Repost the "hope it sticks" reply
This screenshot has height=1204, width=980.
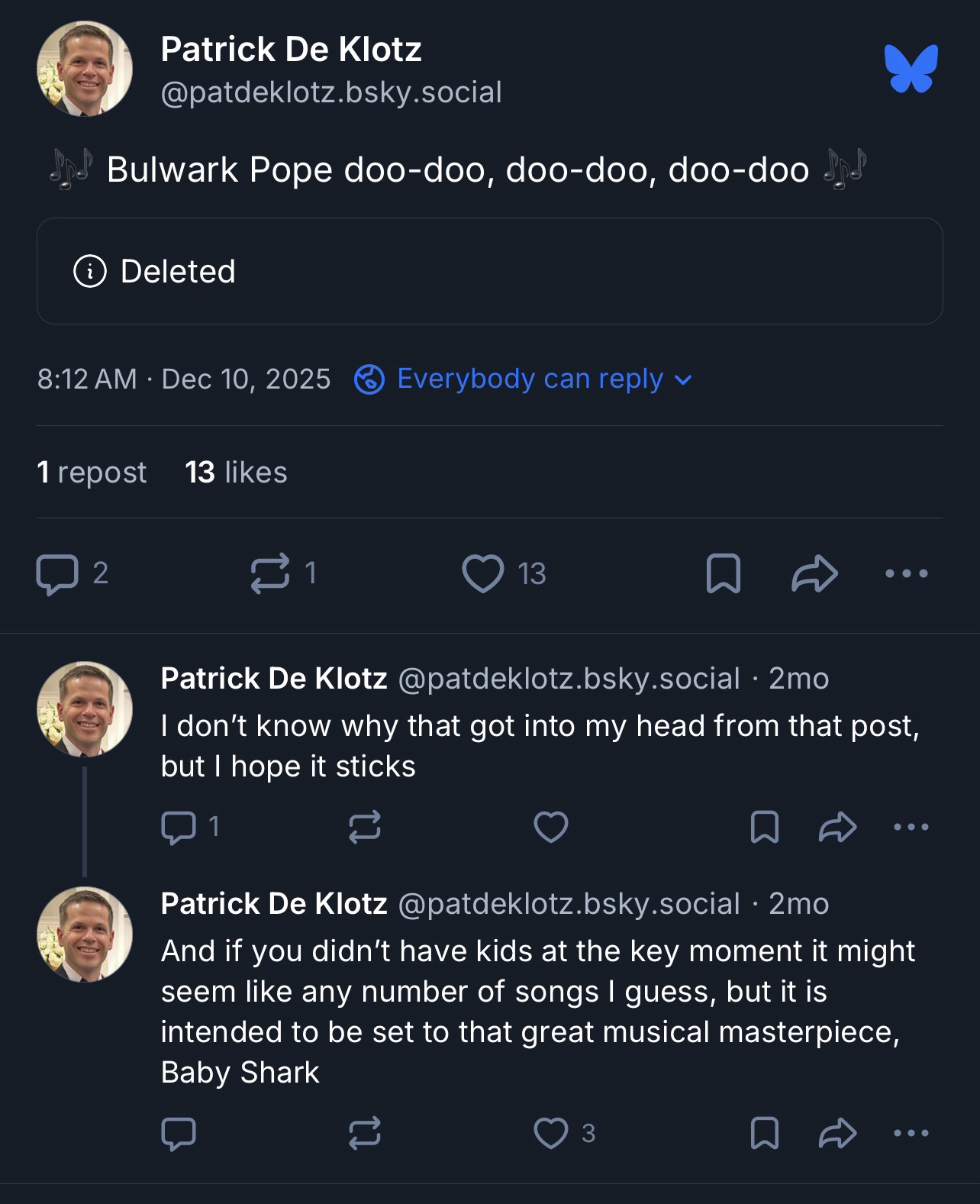pos(365,827)
